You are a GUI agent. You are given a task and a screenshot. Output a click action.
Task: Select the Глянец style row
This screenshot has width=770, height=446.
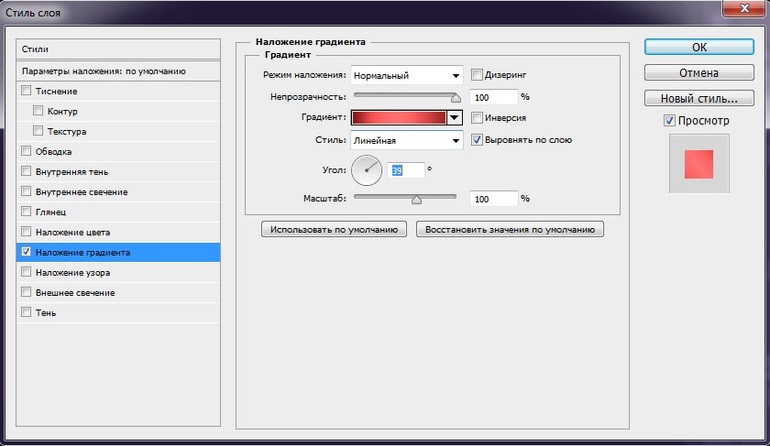pyautogui.click(x=118, y=212)
